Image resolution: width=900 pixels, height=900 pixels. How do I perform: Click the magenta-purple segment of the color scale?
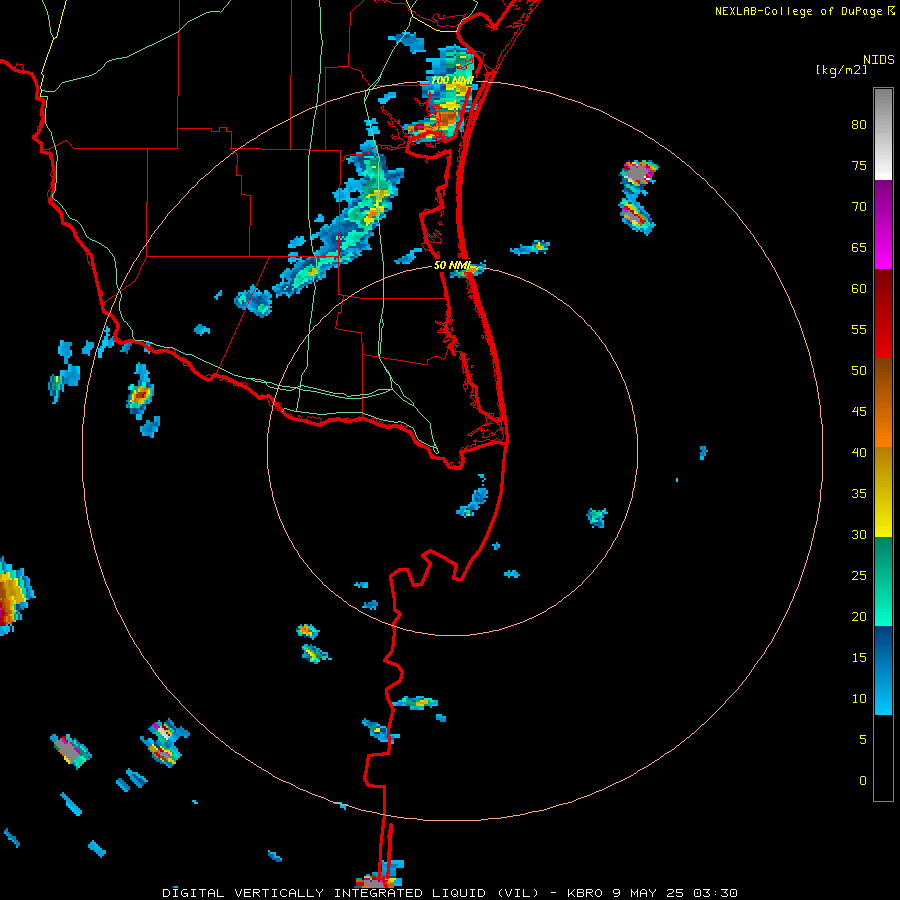[883, 224]
